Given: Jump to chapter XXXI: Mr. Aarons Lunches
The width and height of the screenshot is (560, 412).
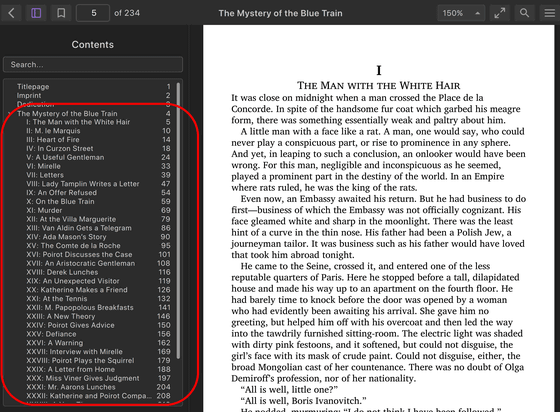Looking at the screenshot, I should click(98, 387).
